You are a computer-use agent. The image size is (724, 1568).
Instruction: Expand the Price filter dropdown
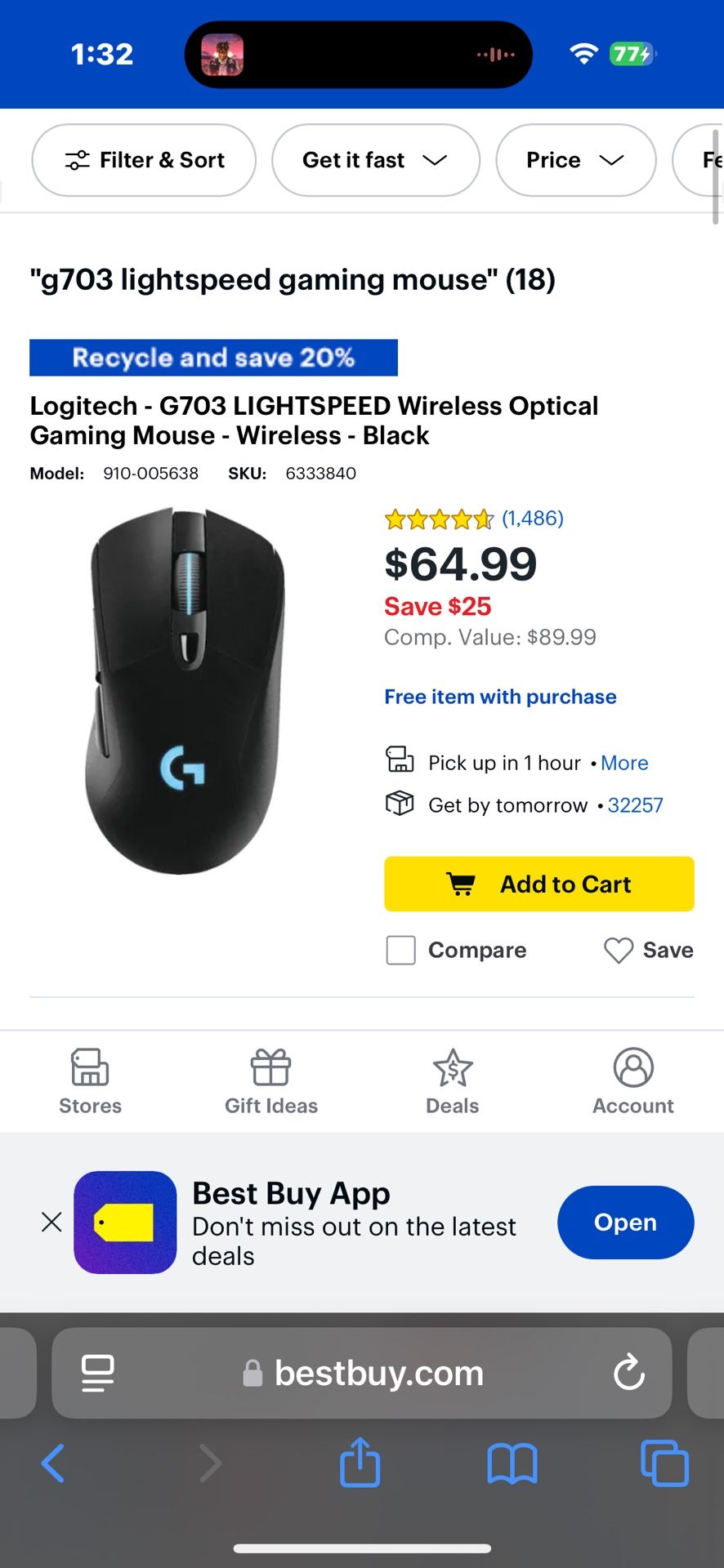pyautogui.click(x=575, y=160)
